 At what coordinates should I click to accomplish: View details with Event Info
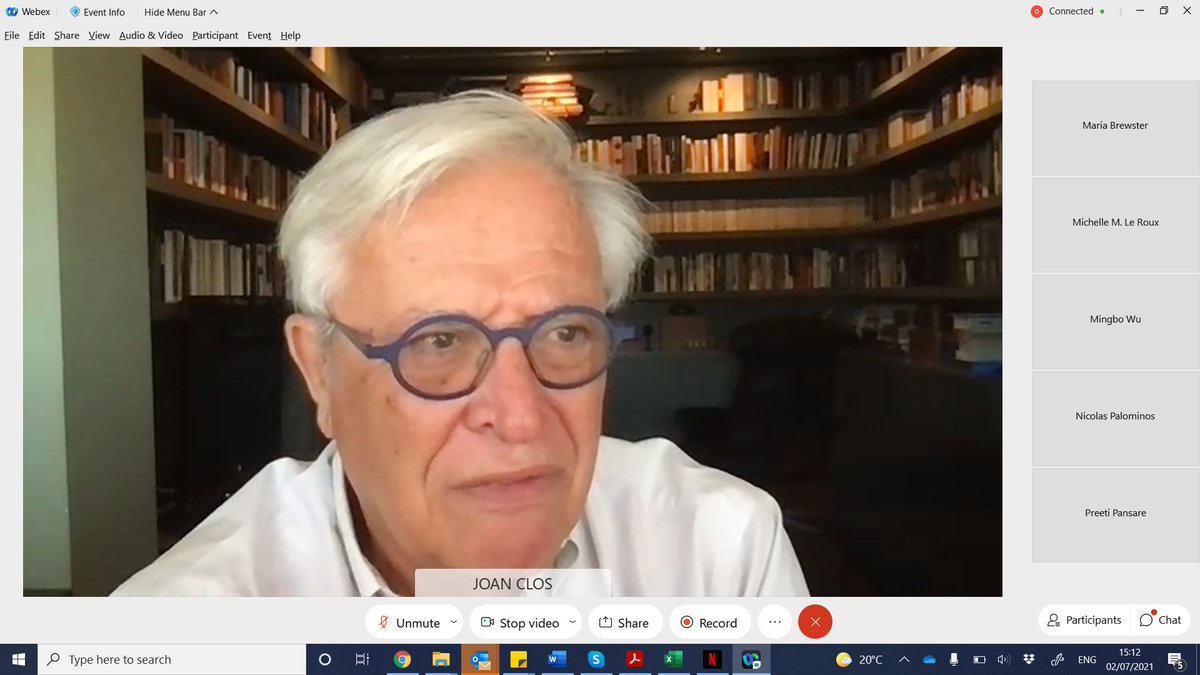97,12
